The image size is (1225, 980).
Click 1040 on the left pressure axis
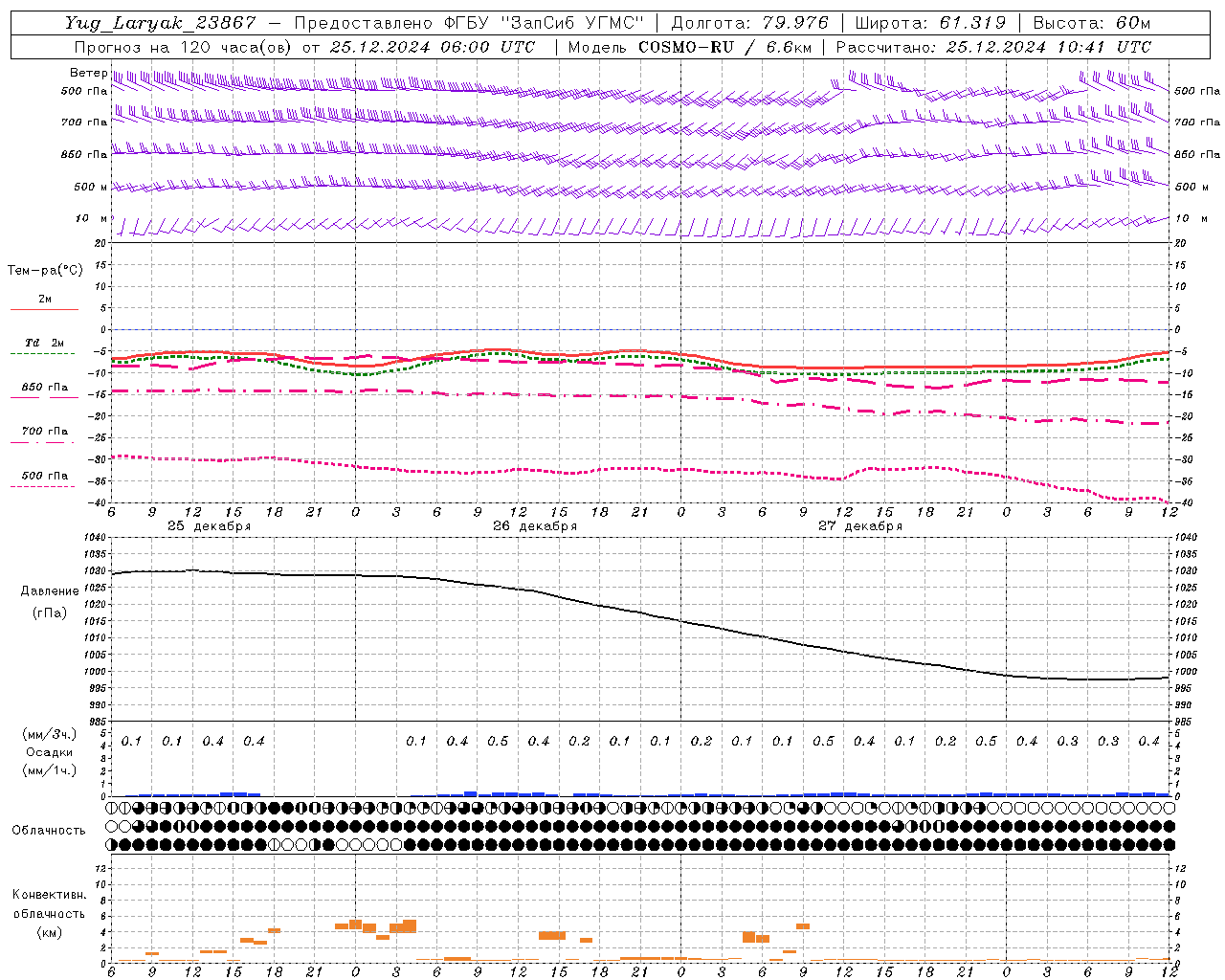[94, 538]
